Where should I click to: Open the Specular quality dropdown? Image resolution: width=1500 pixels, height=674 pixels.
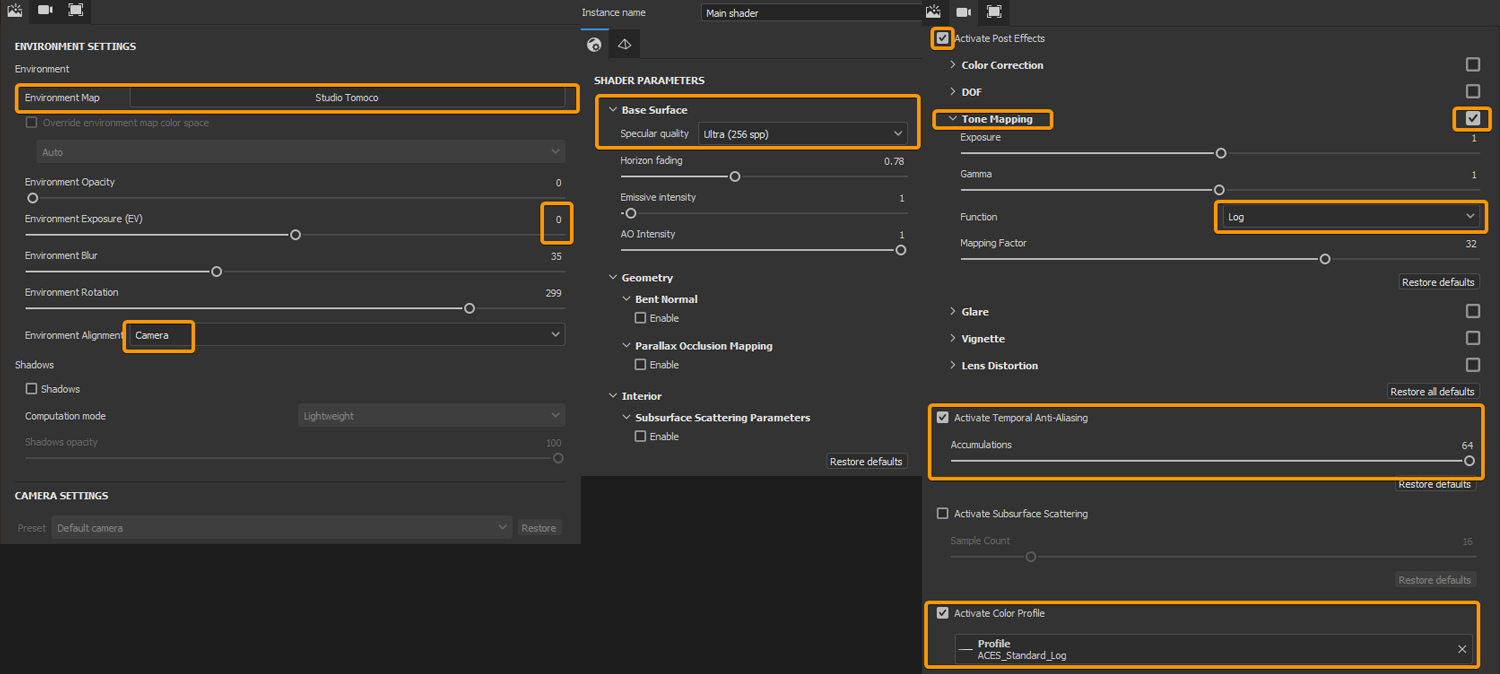802,134
